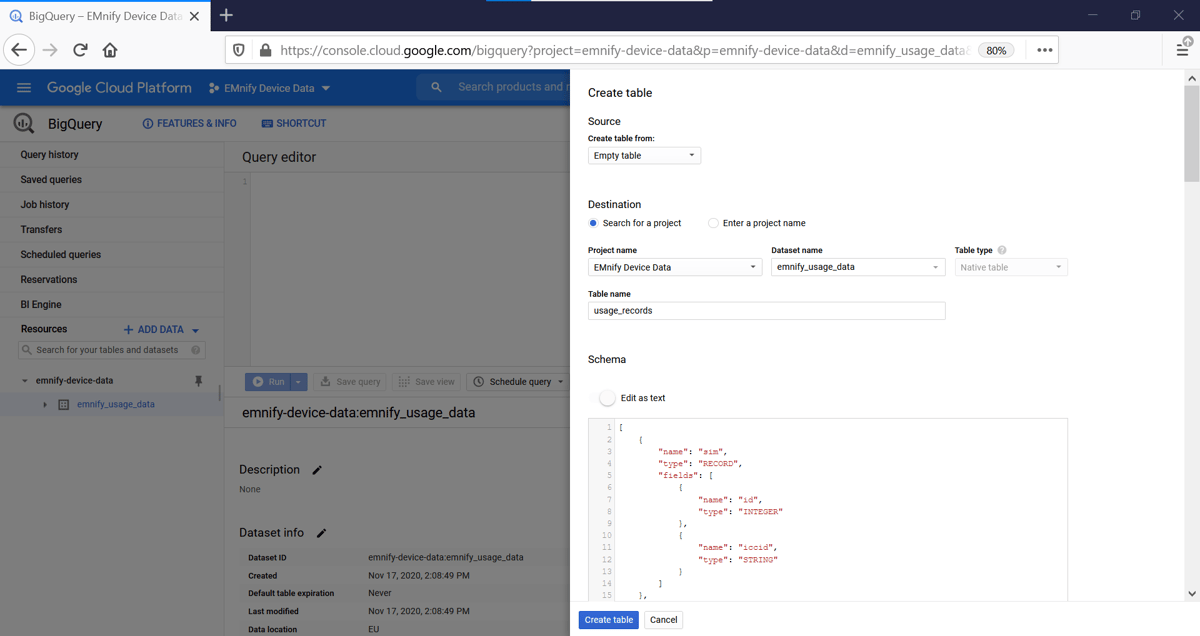Open Scheduled queries

110,255
